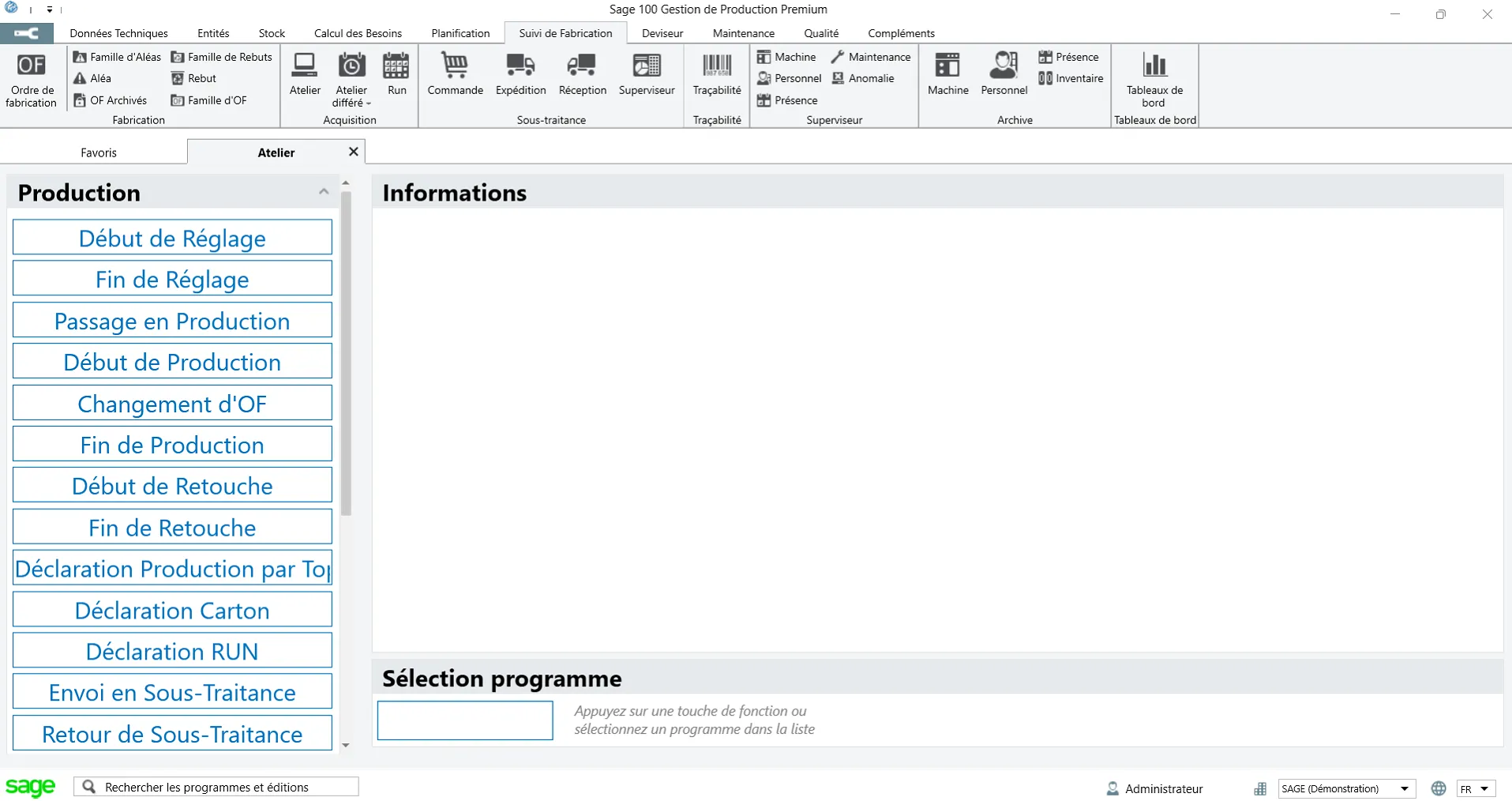Click the wrench application menu button
Screen dimensions: 1512x801
point(27,33)
